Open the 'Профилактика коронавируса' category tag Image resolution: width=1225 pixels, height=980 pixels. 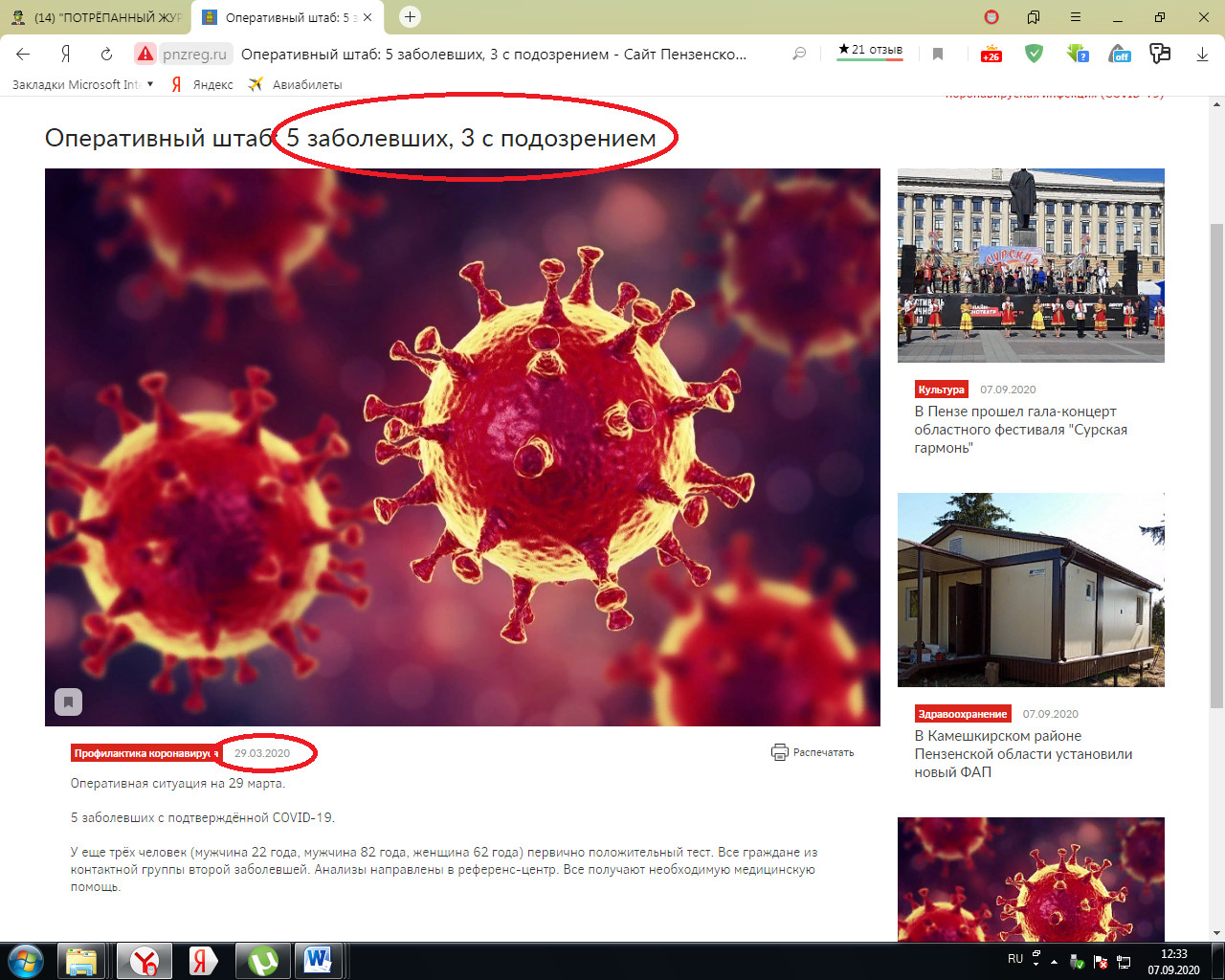click(145, 753)
